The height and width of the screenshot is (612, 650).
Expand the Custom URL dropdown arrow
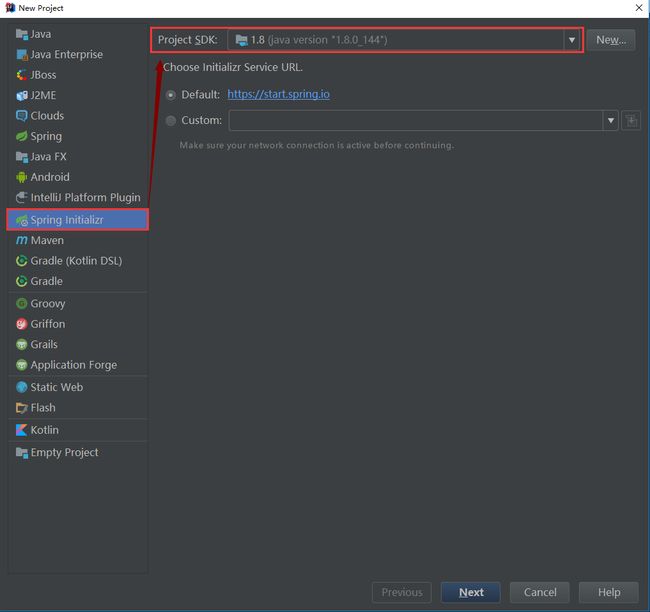pos(611,121)
